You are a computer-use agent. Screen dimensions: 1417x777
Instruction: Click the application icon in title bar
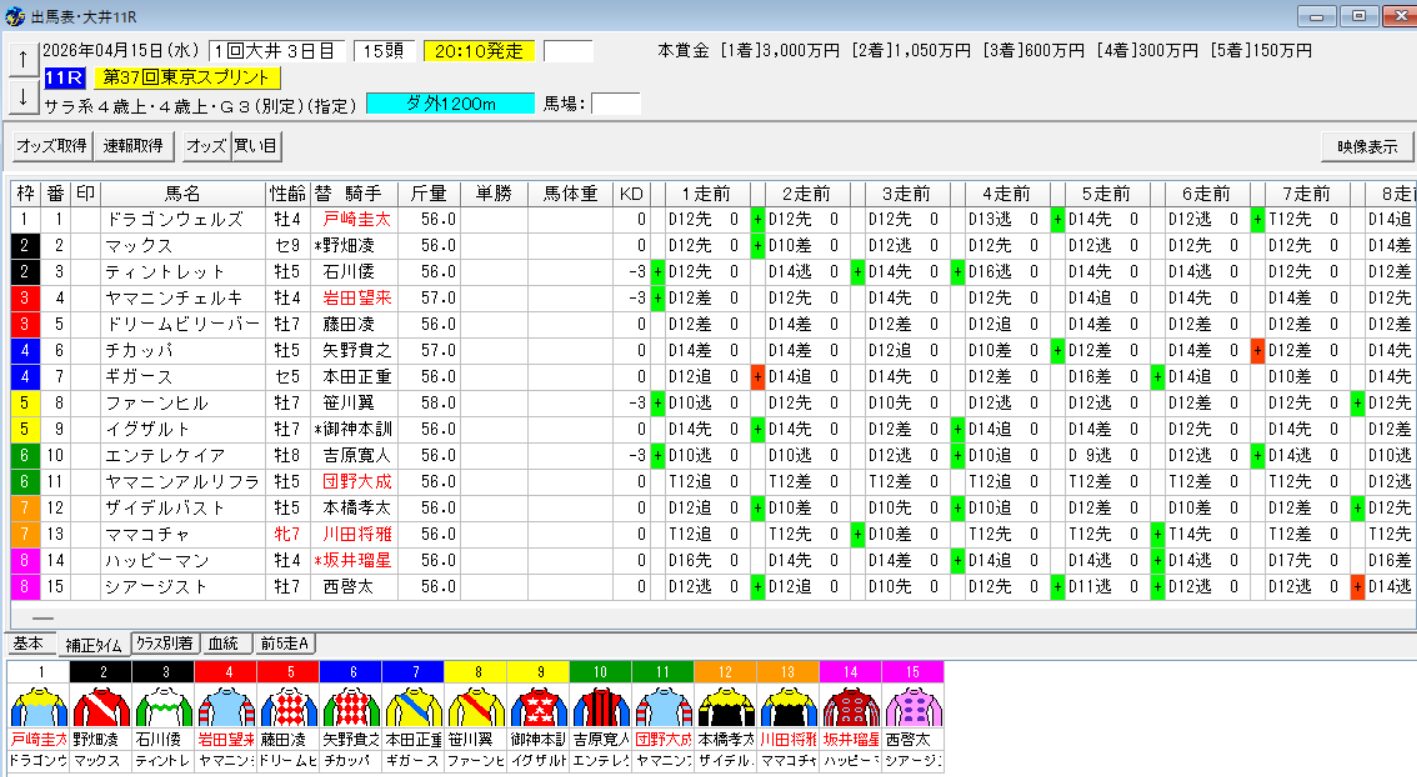click(14, 16)
